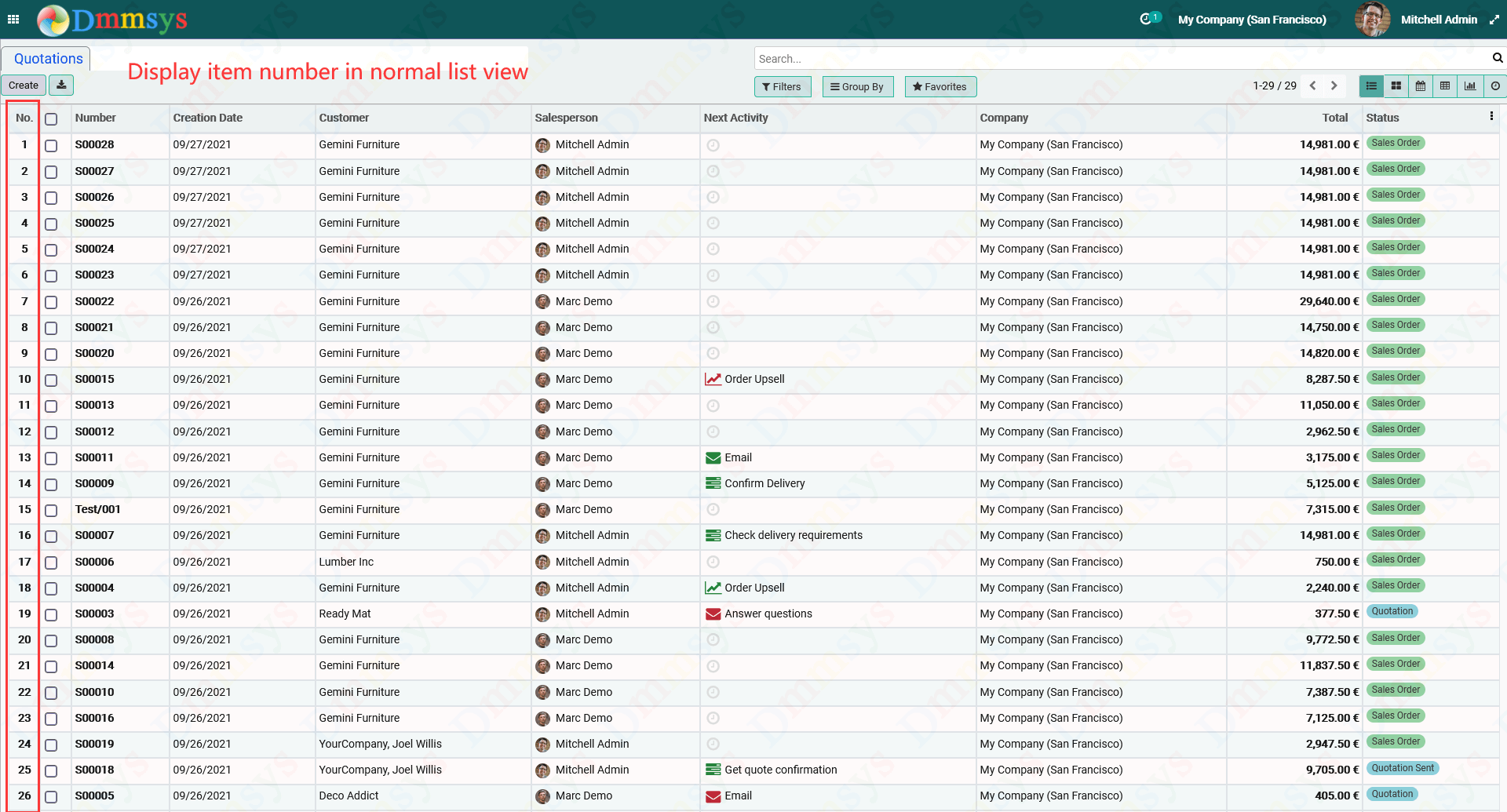The height and width of the screenshot is (812, 1507).
Task: Expand the Group By dropdown
Action: point(857,86)
